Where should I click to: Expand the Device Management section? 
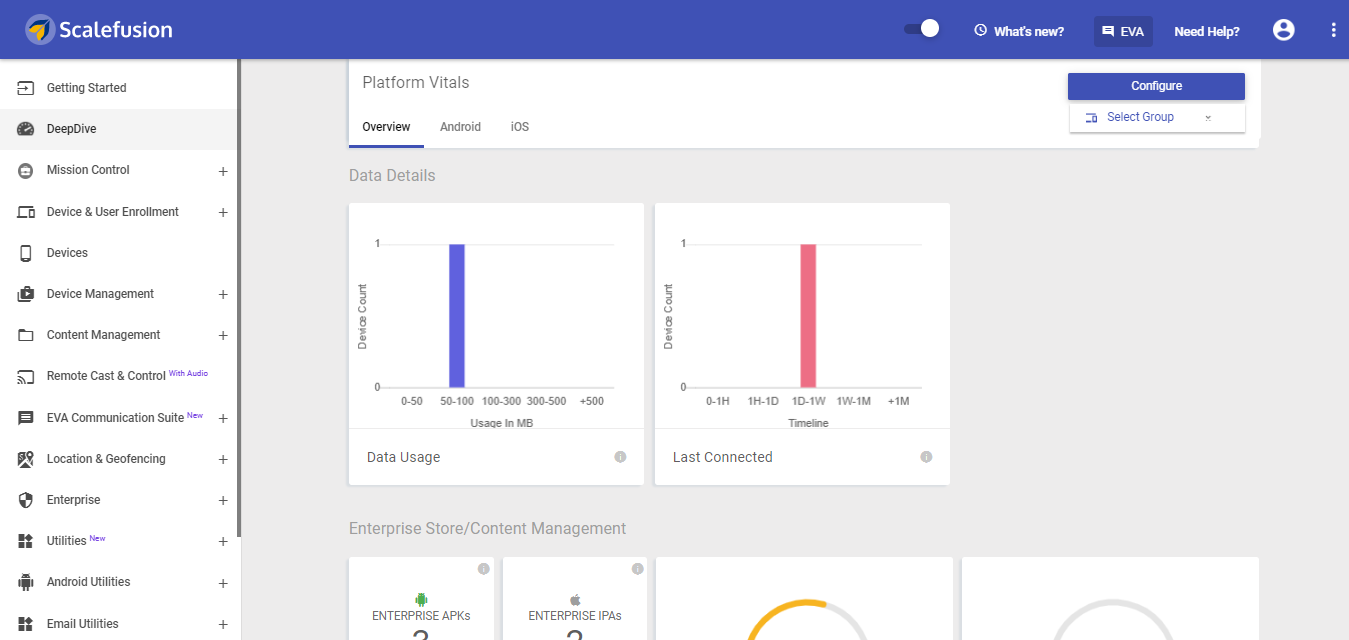coord(223,295)
